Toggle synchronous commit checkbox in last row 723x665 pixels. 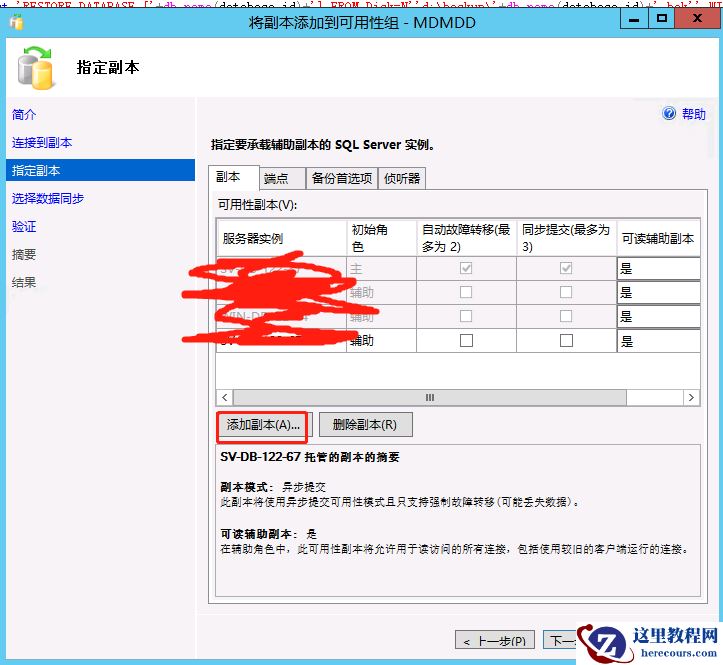[x=566, y=340]
